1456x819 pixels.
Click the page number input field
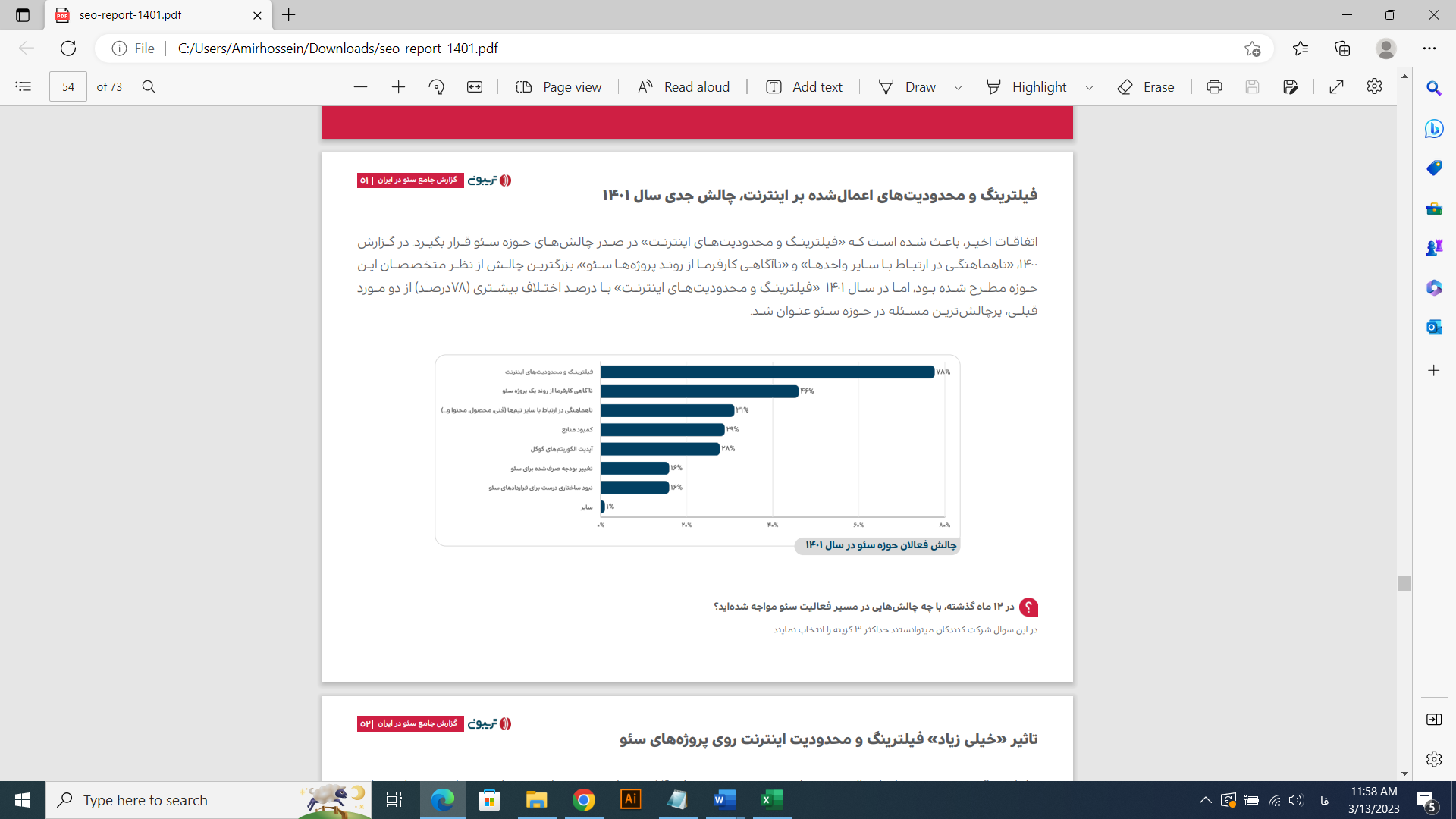[67, 86]
